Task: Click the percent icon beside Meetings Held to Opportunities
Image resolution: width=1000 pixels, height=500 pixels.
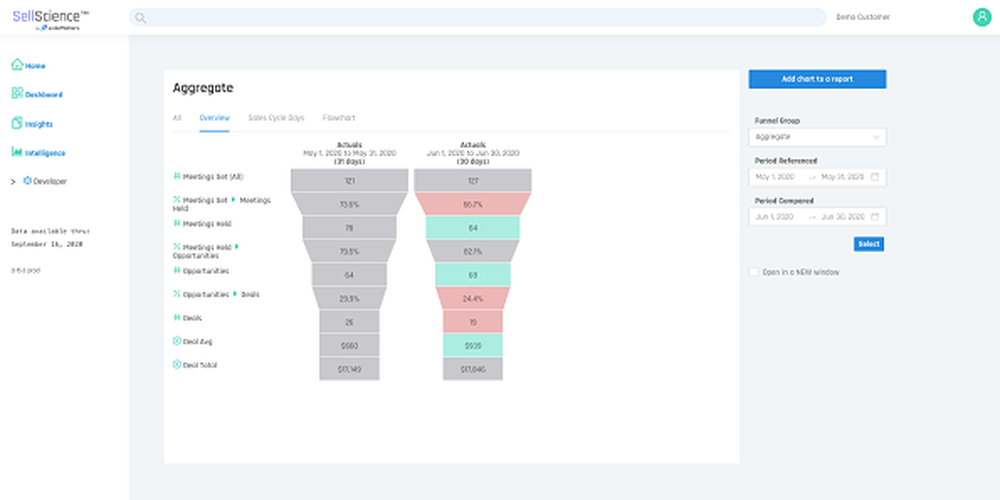Action: click(x=177, y=246)
